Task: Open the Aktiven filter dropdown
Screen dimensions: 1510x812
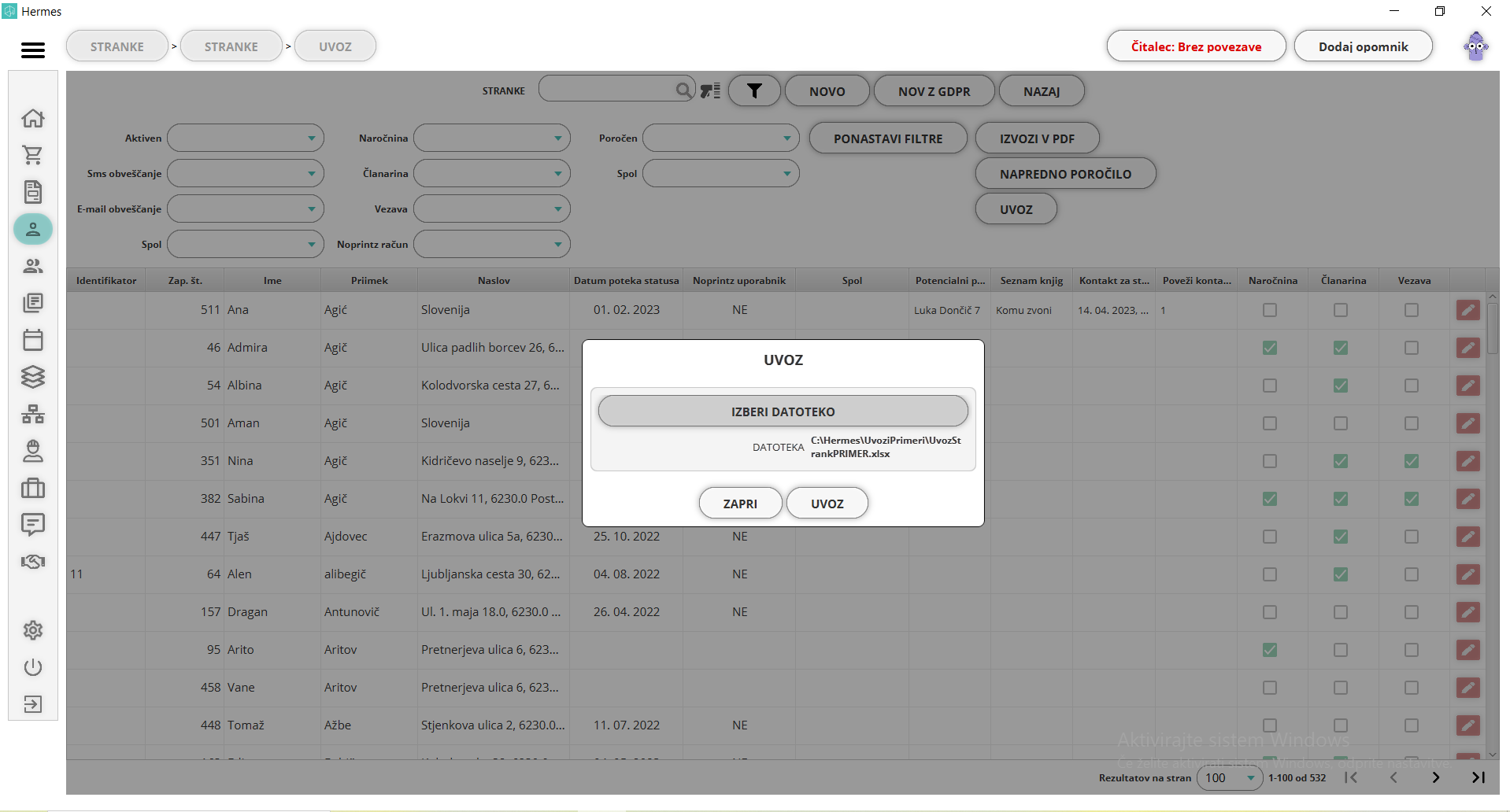Action: pos(246,138)
